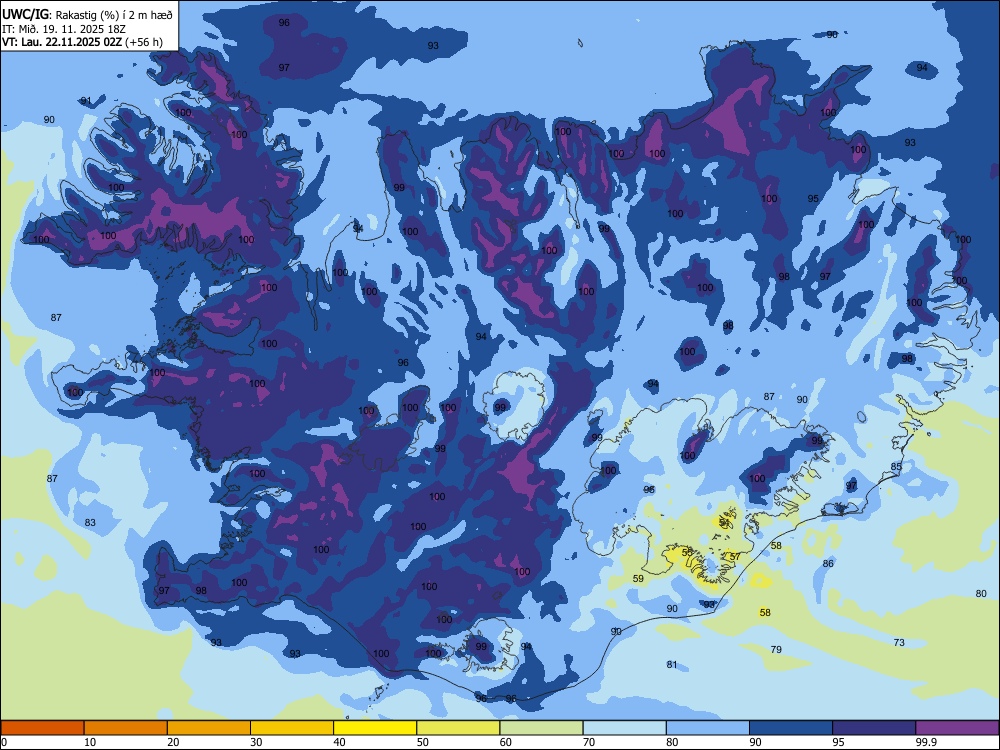
Task: Click the 70–80 pale blue legend swatch
Action: (x=625, y=728)
